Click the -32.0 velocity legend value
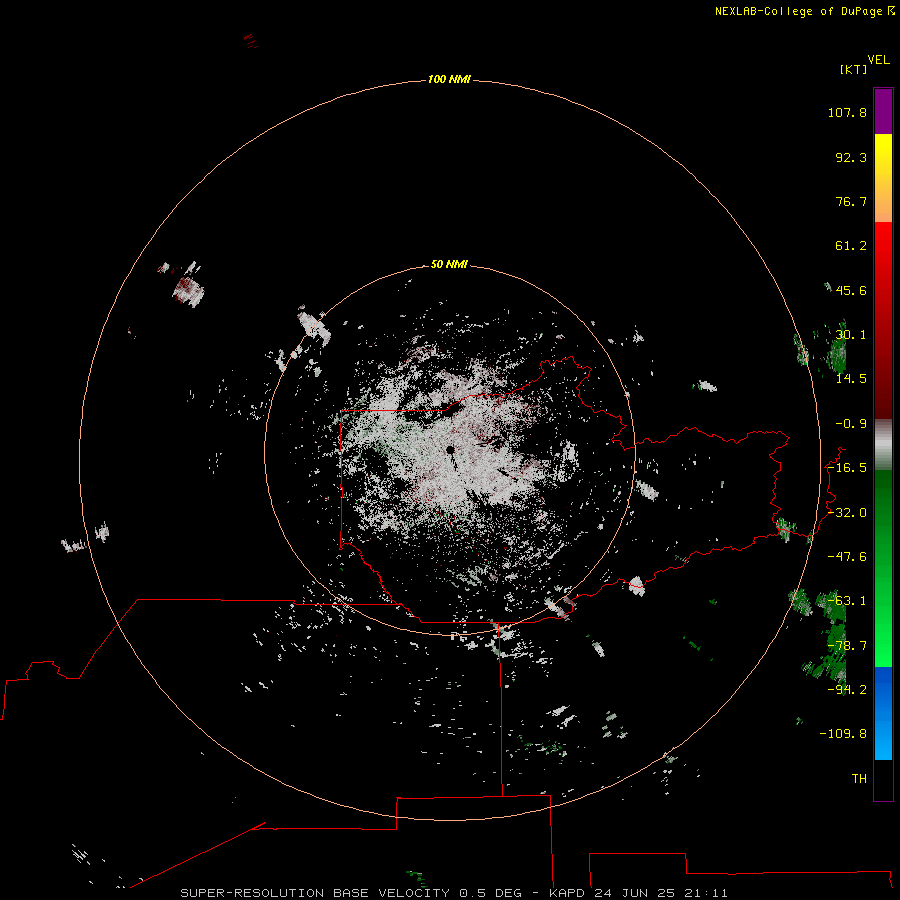The image size is (900, 900). pyautogui.click(x=847, y=513)
